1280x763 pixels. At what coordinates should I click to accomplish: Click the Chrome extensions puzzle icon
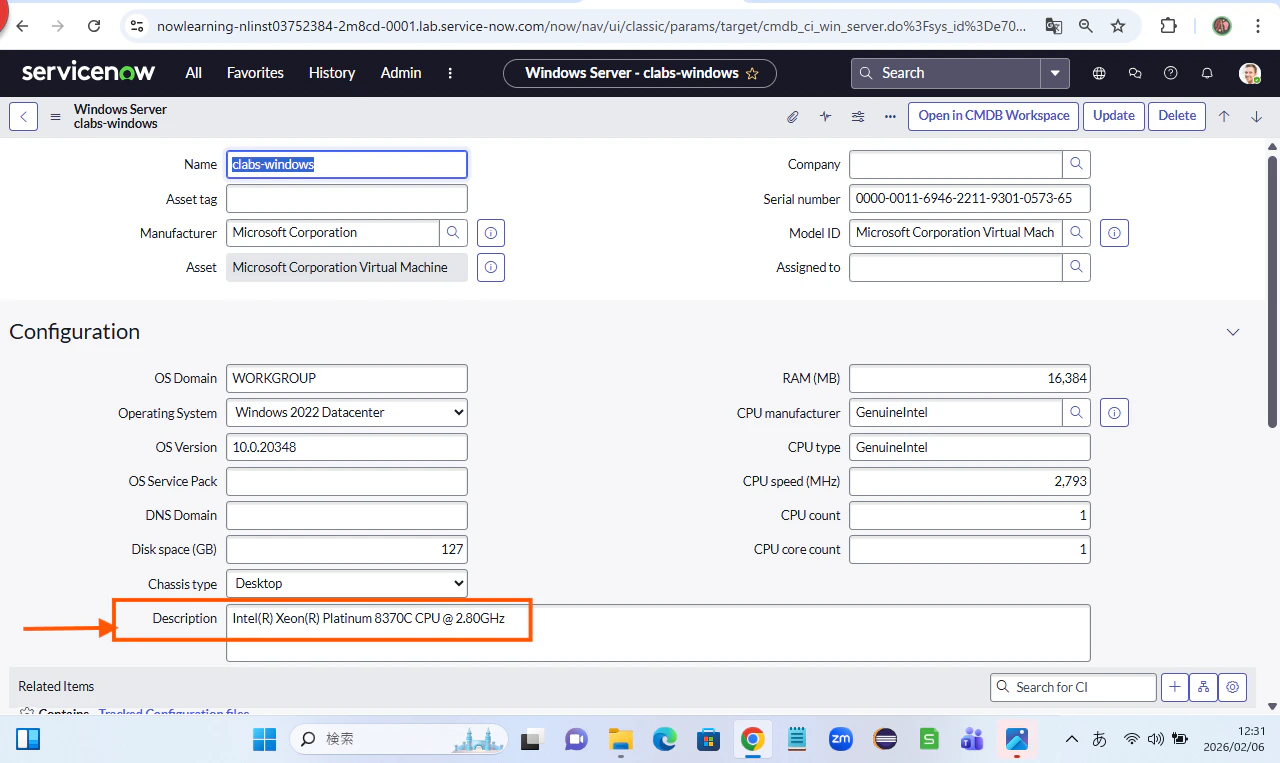pyautogui.click(x=1168, y=26)
